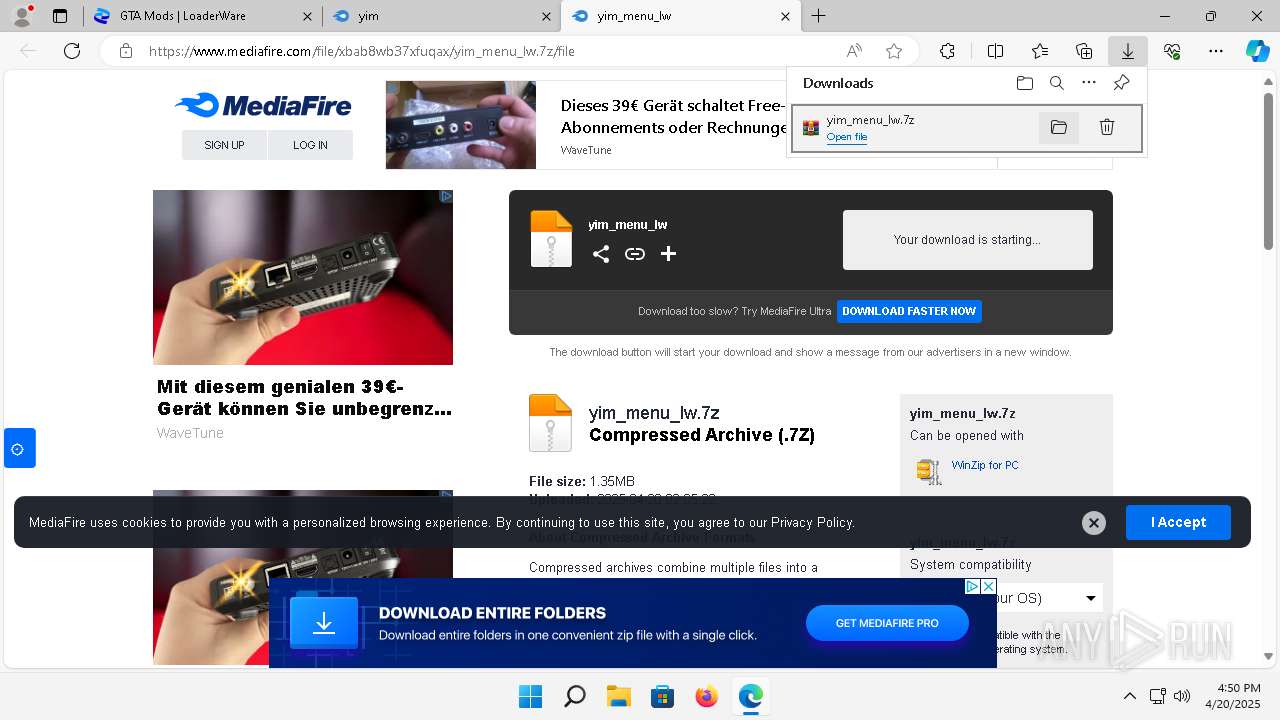Screen dimensions: 1280x720
Task: Click Open file link for download
Action: click(847, 137)
